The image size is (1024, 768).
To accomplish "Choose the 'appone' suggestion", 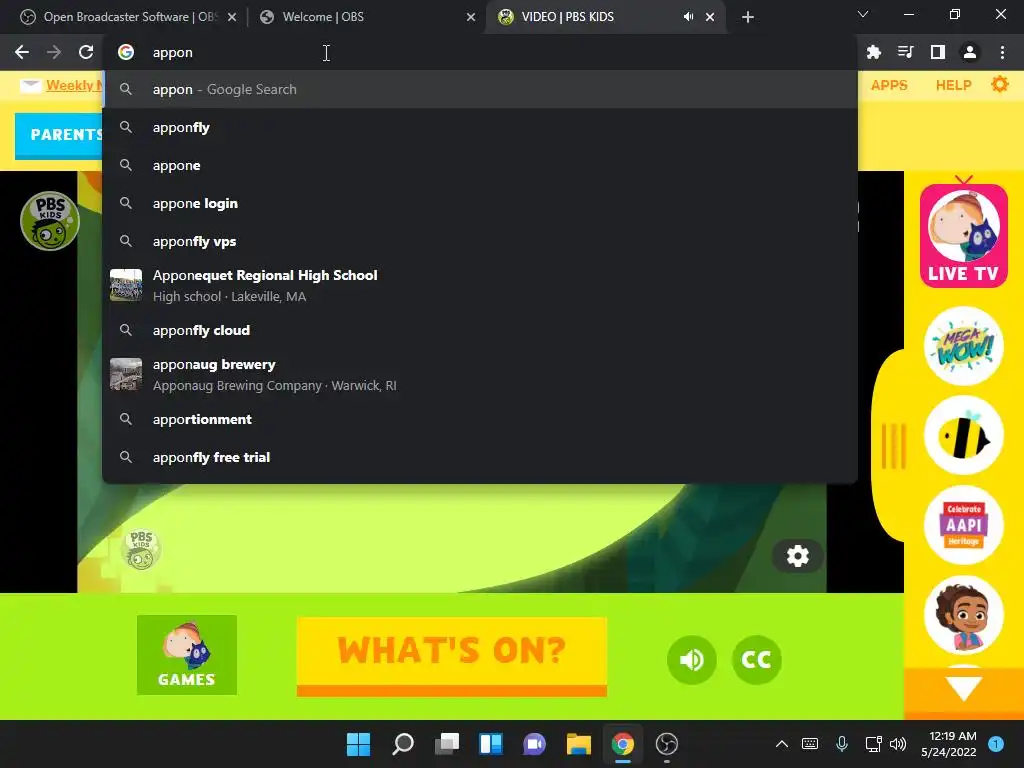I will [480, 165].
